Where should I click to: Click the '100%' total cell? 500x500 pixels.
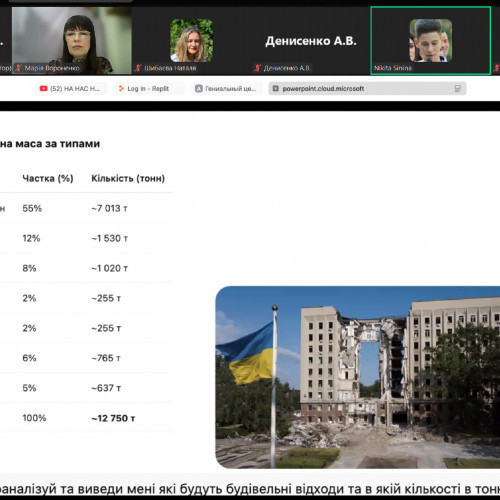[34, 418]
